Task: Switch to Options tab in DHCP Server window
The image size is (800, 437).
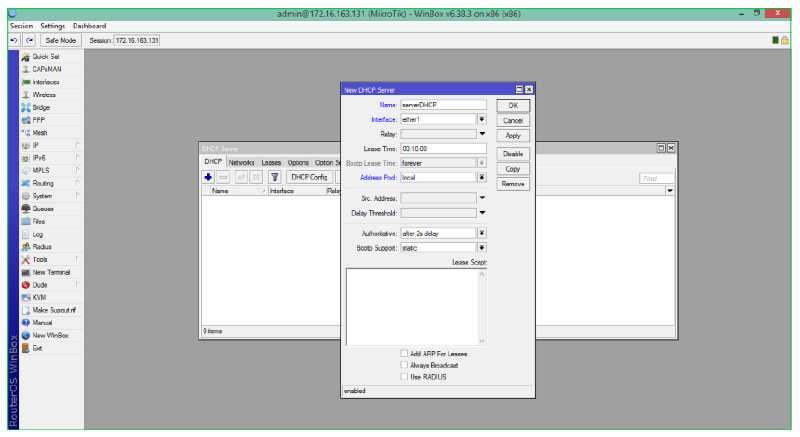Action: pyautogui.click(x=298, y=162)
